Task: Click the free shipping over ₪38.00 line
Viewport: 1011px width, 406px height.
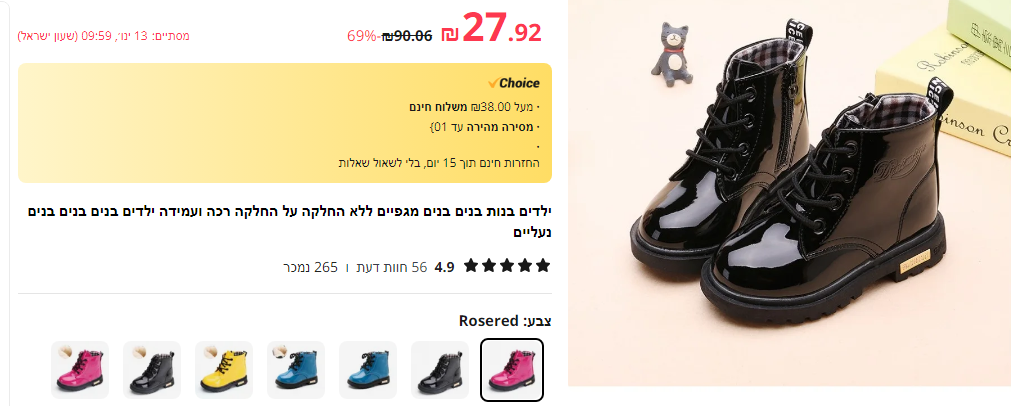Action: [x=474, y=107]
